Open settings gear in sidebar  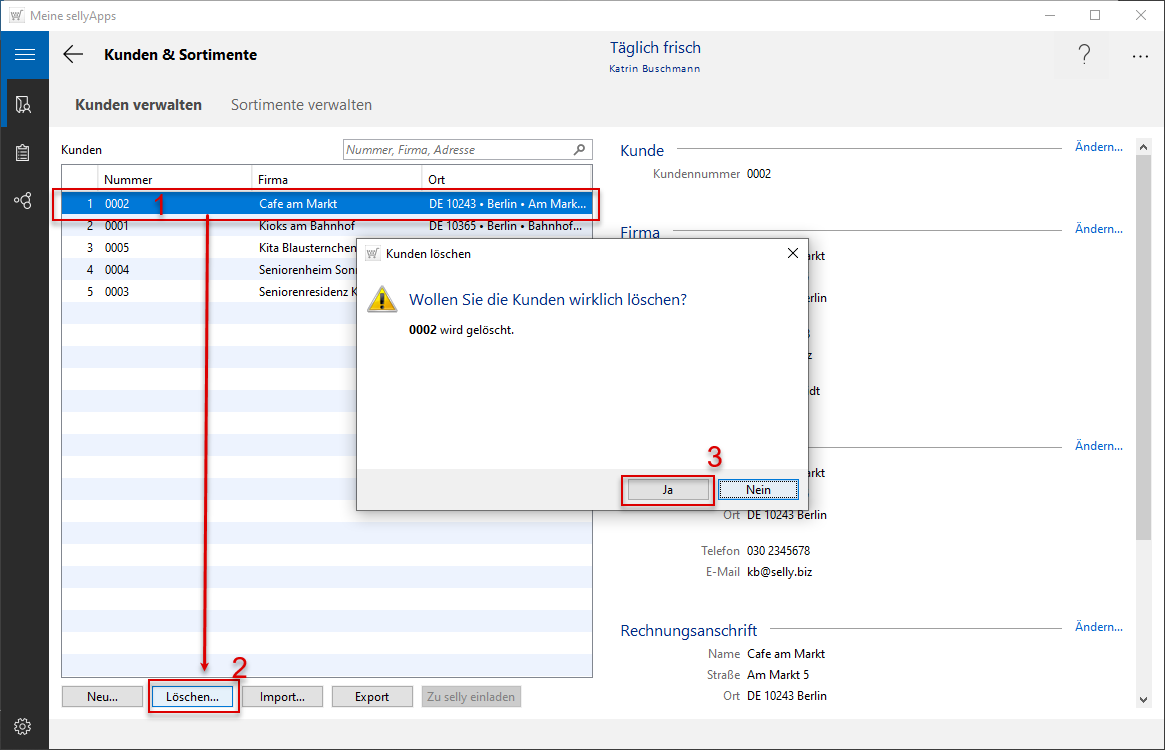[24, 726]
